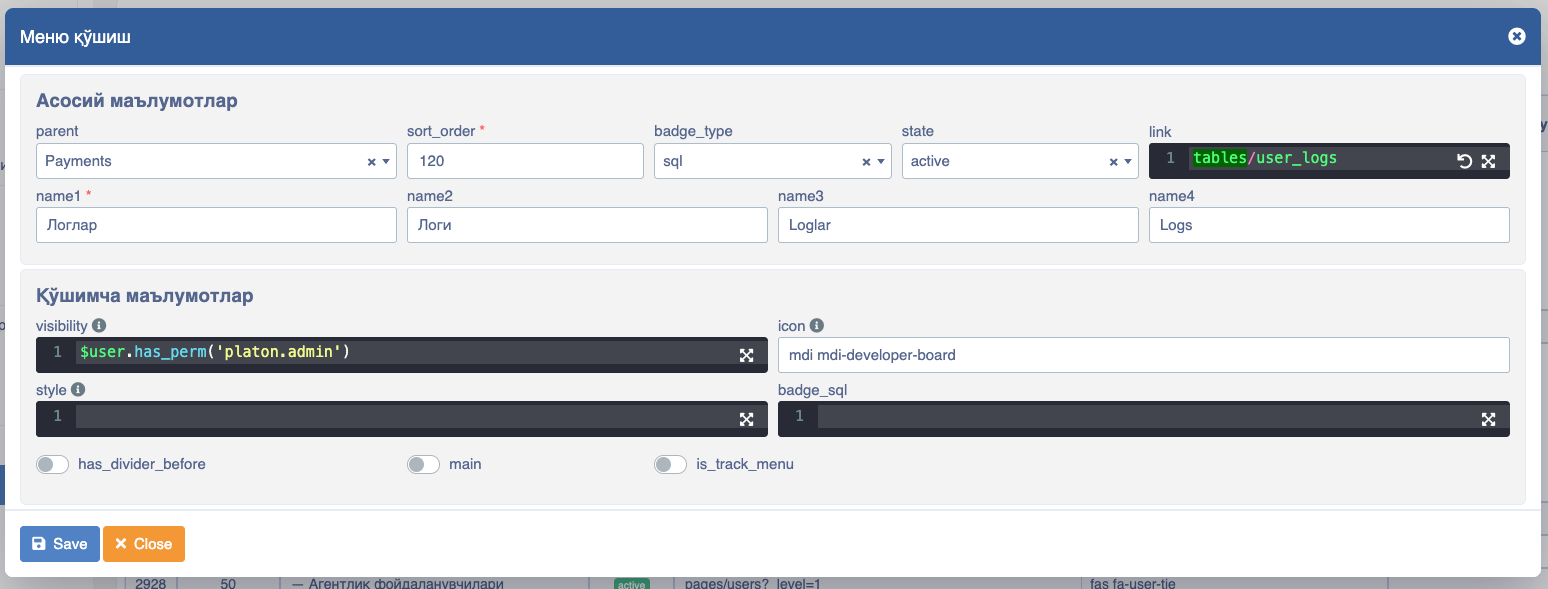Screen dimensions: 1548x589
Task: Show the visibility info tooltip icon
Action: point(99,326)
